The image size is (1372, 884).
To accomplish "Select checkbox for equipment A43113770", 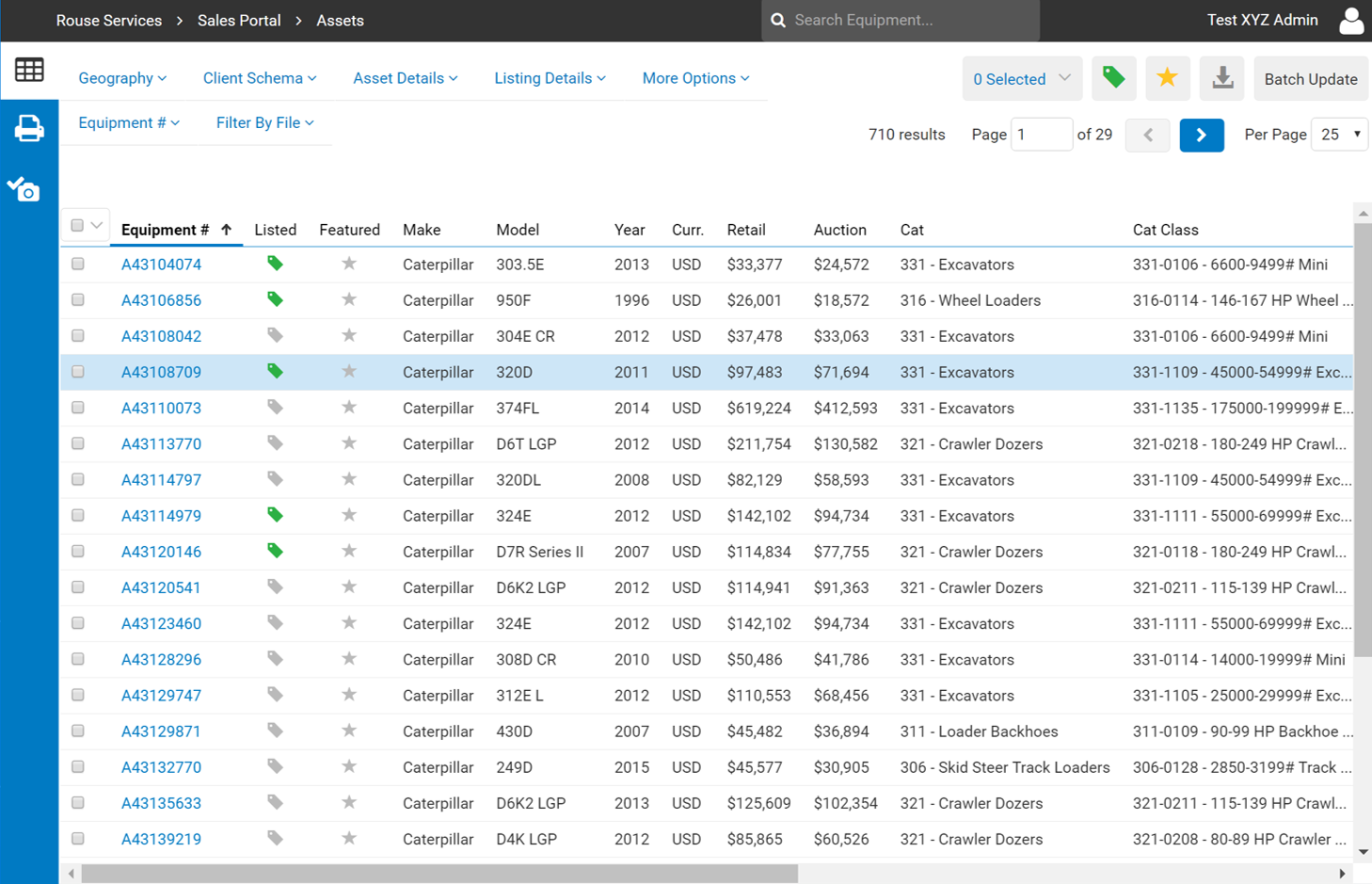I will [x=78, y=443].
